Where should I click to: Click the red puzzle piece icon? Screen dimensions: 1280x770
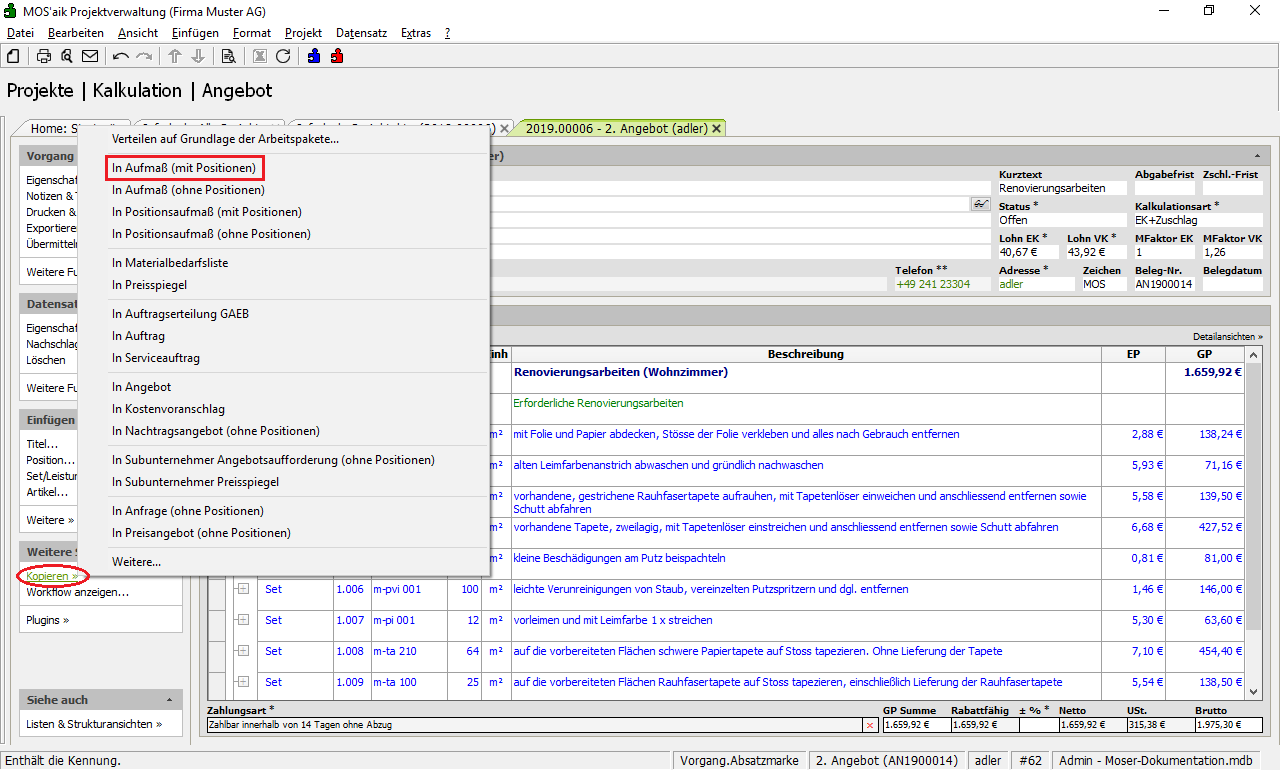pos(337,56)
